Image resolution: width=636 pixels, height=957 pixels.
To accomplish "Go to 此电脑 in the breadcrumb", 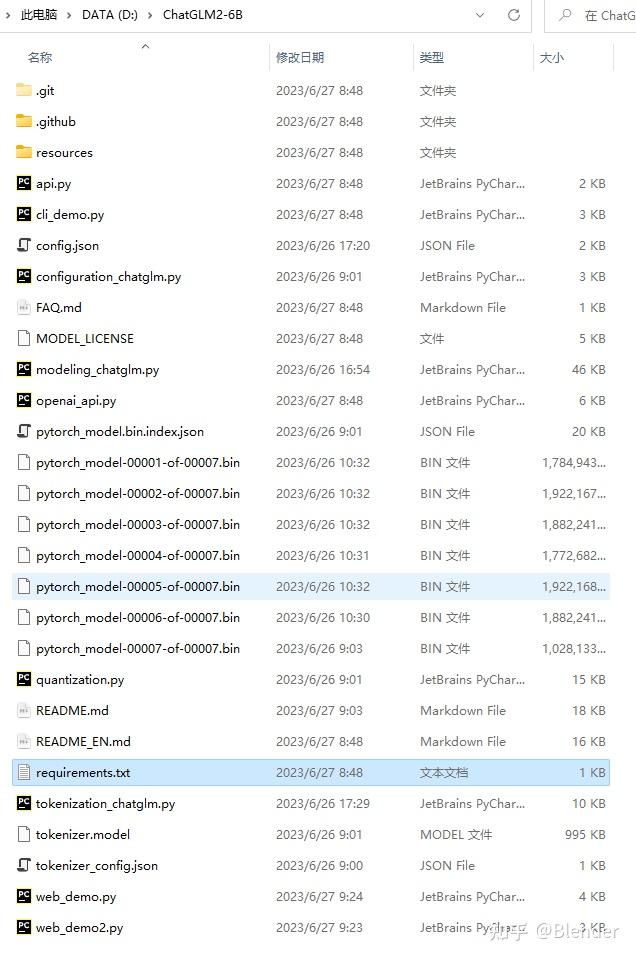I will click(39, 15).
